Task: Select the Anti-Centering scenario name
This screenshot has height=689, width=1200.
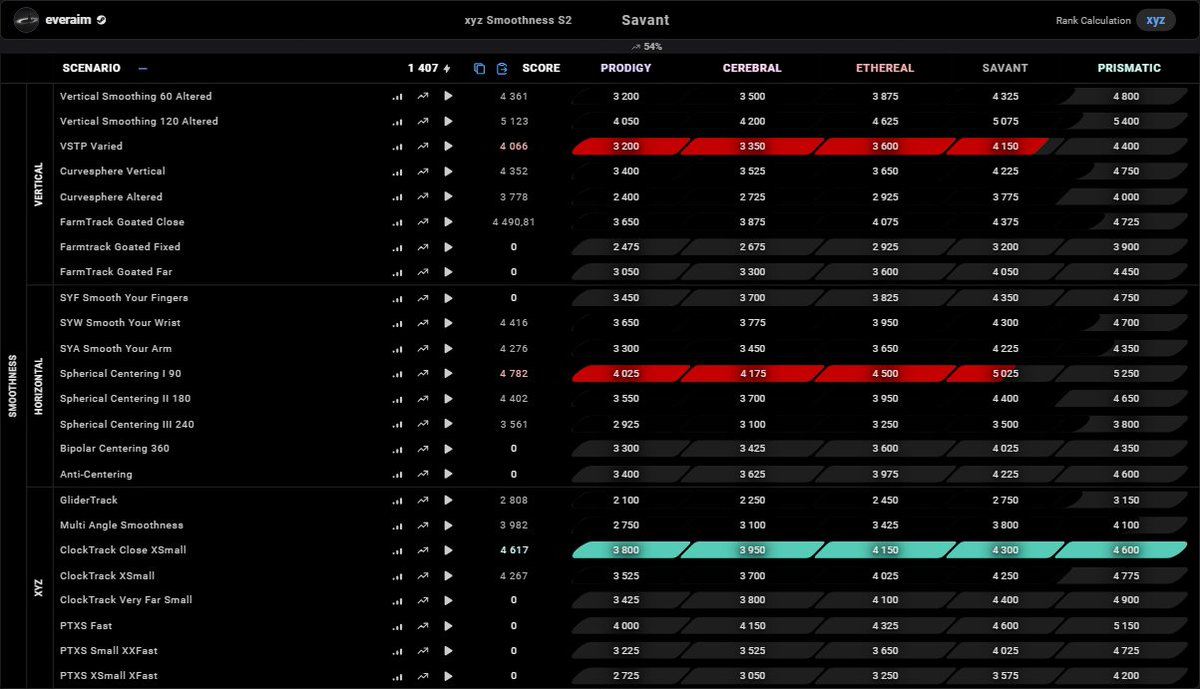Action: (x=96, y=474)
